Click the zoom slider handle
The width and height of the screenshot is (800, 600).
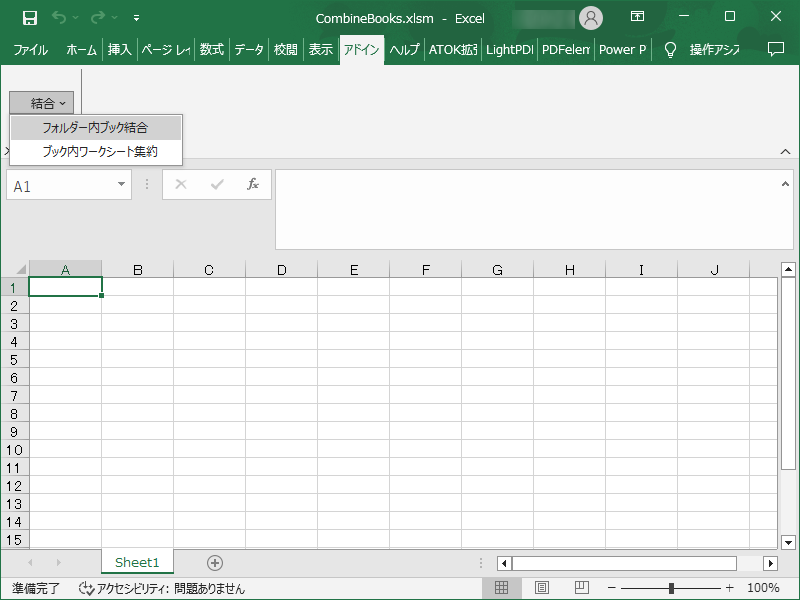[671, 588]
